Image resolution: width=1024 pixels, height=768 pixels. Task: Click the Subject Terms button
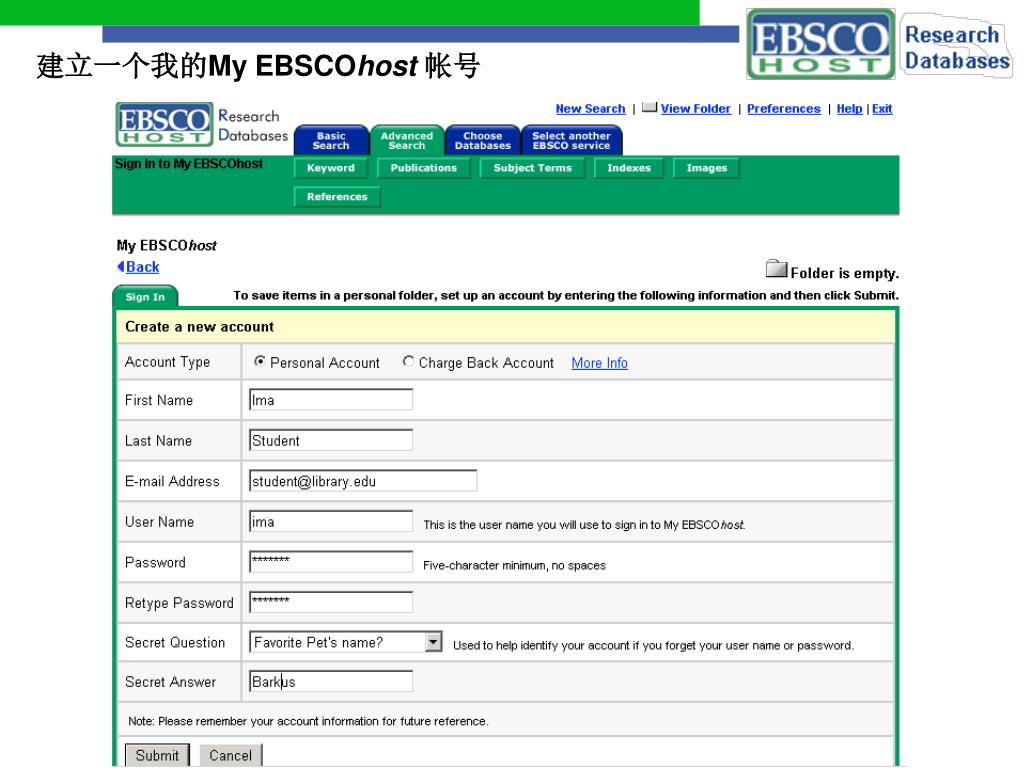tap(532, 168)
